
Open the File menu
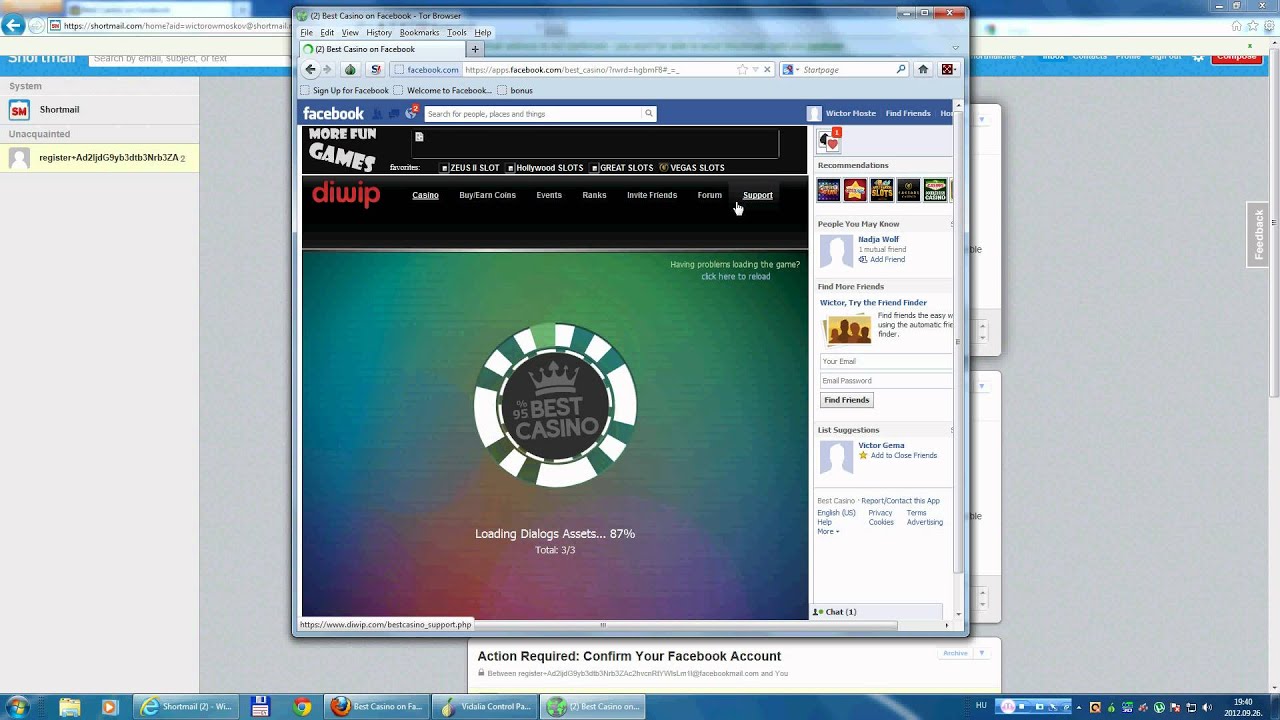307,33
